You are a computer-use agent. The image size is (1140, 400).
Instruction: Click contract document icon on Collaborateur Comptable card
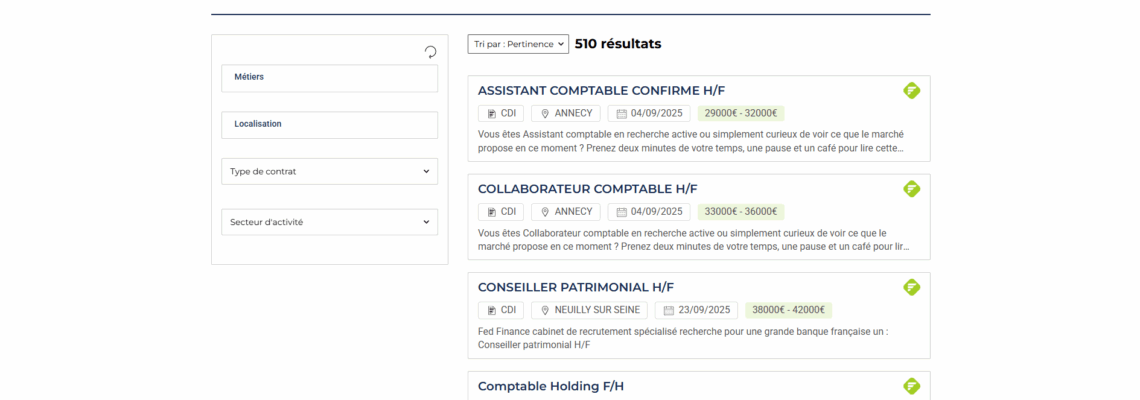click(x=492, y=212)
